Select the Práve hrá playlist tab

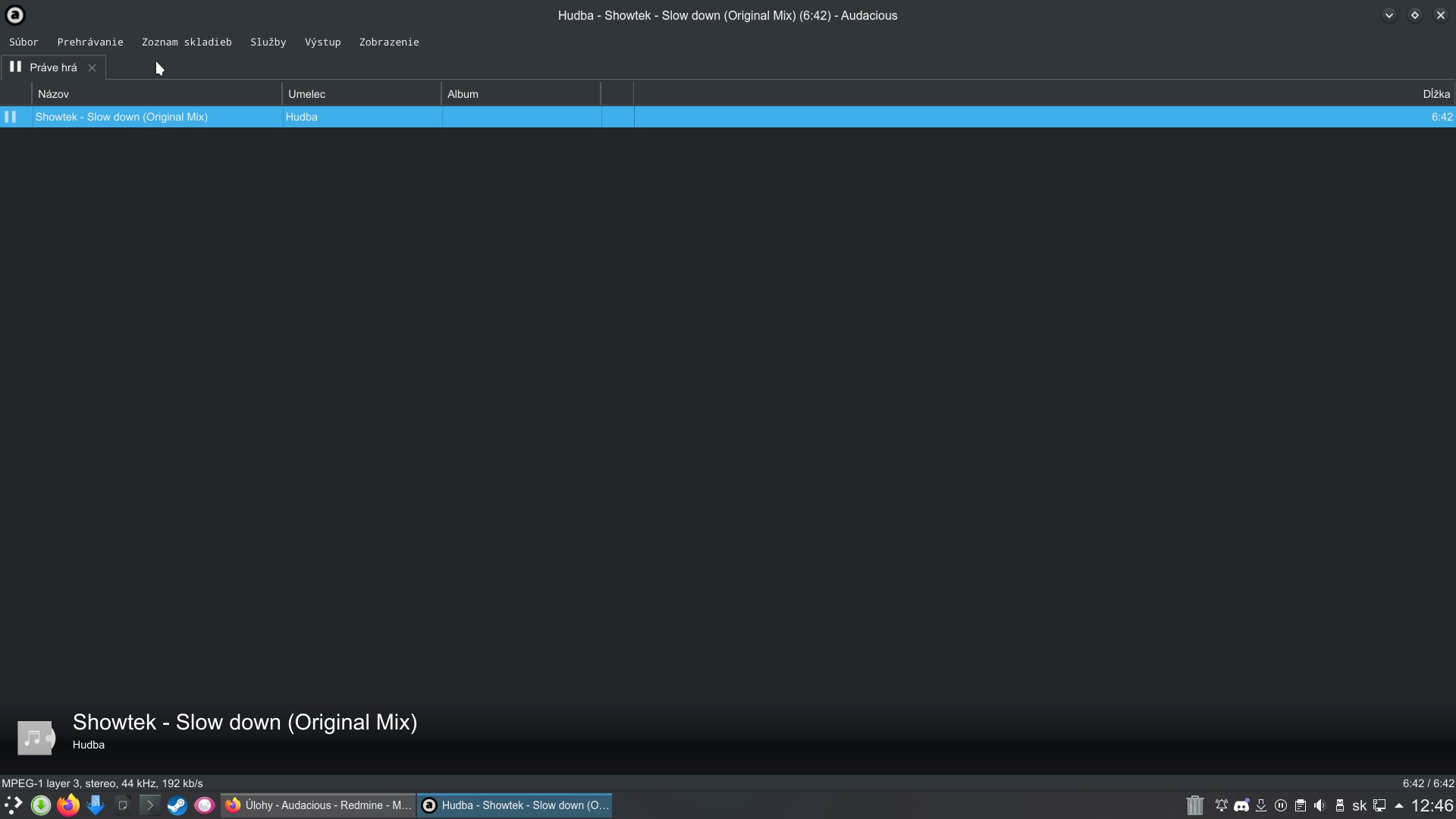coord(53,67)
